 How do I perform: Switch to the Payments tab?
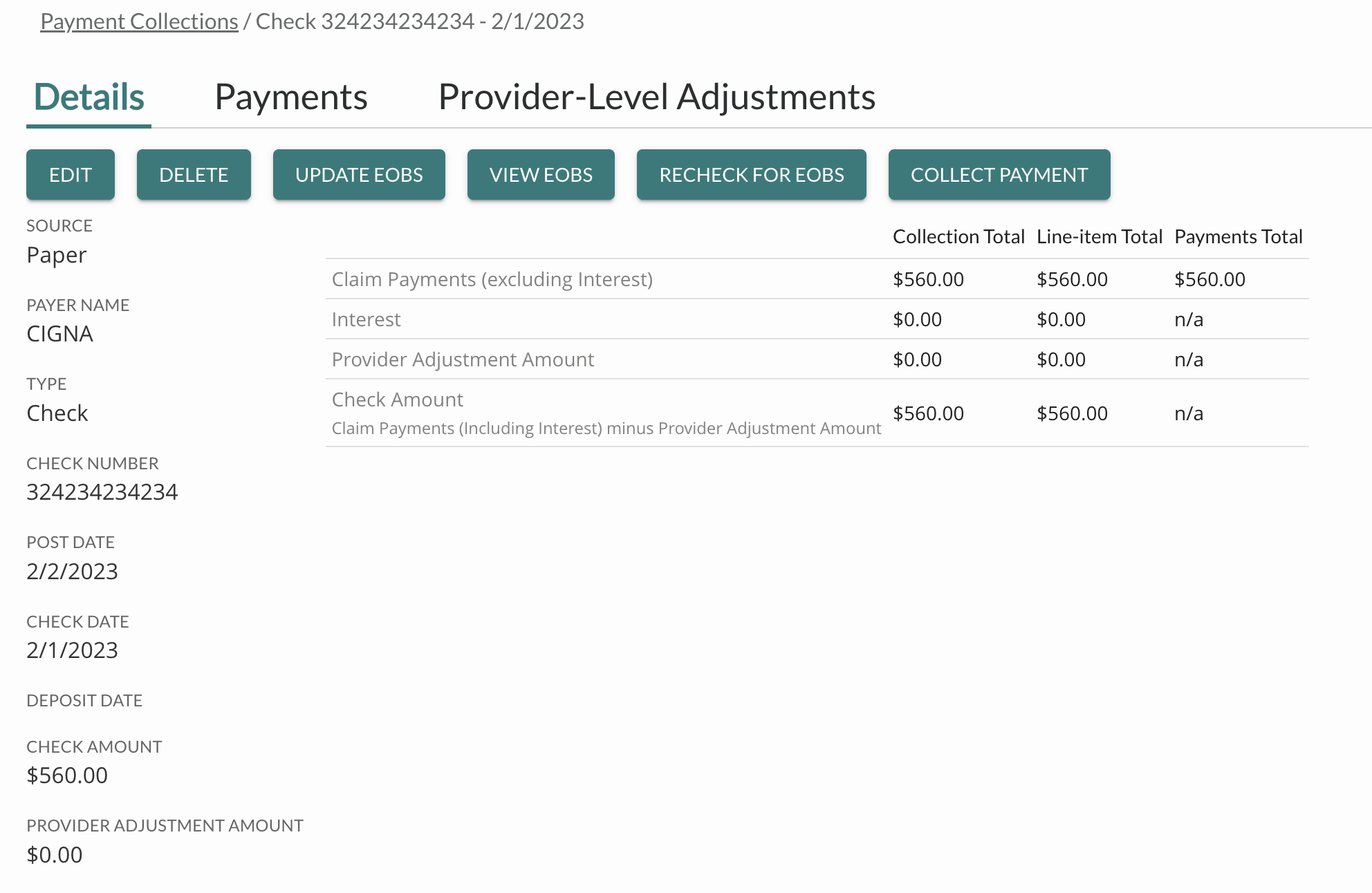coord(291,97)
